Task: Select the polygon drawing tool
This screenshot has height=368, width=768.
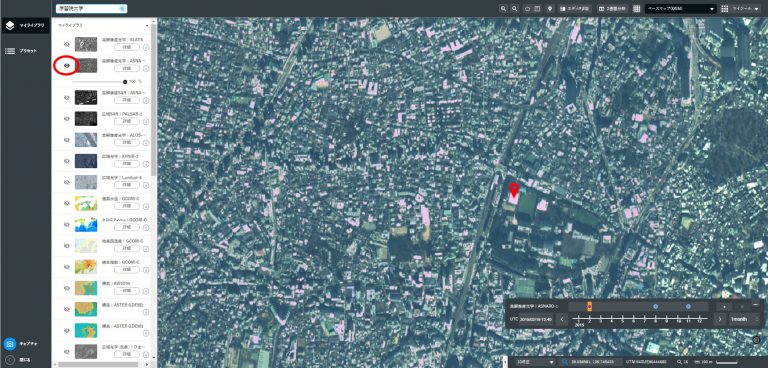Action: point(528,9)
